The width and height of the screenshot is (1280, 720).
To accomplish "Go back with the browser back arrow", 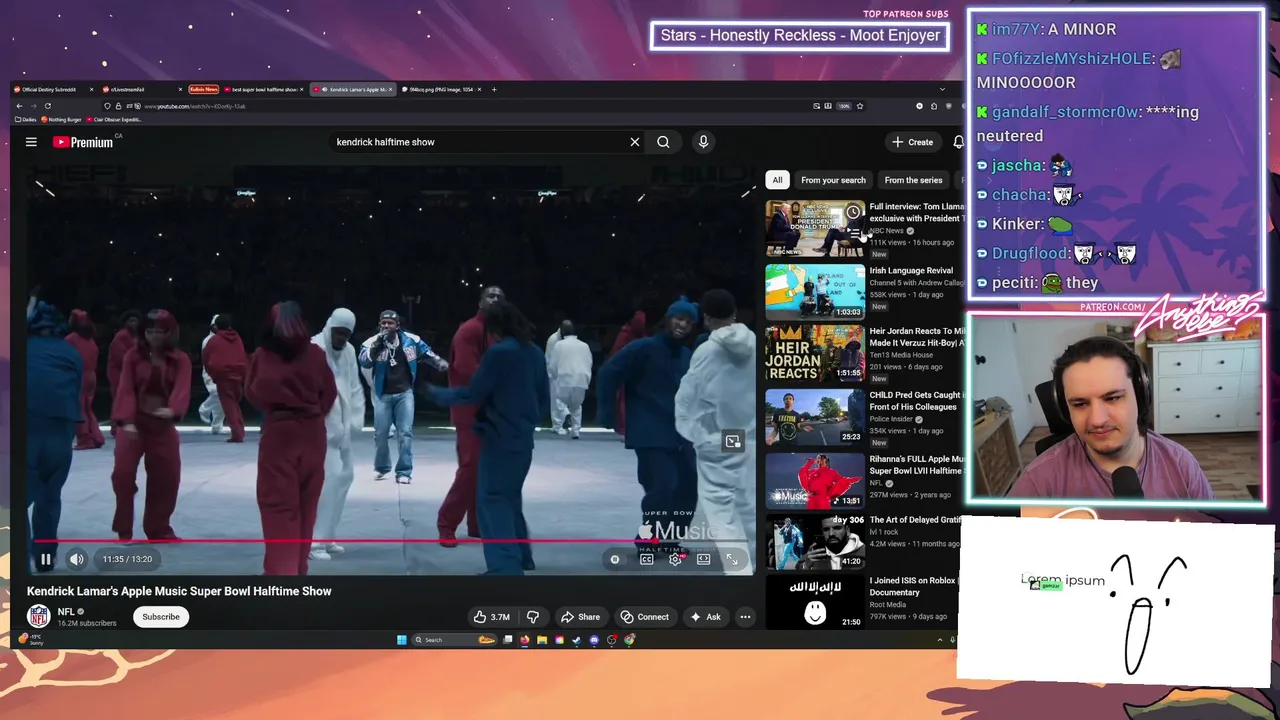I will (x=19, y=105).
